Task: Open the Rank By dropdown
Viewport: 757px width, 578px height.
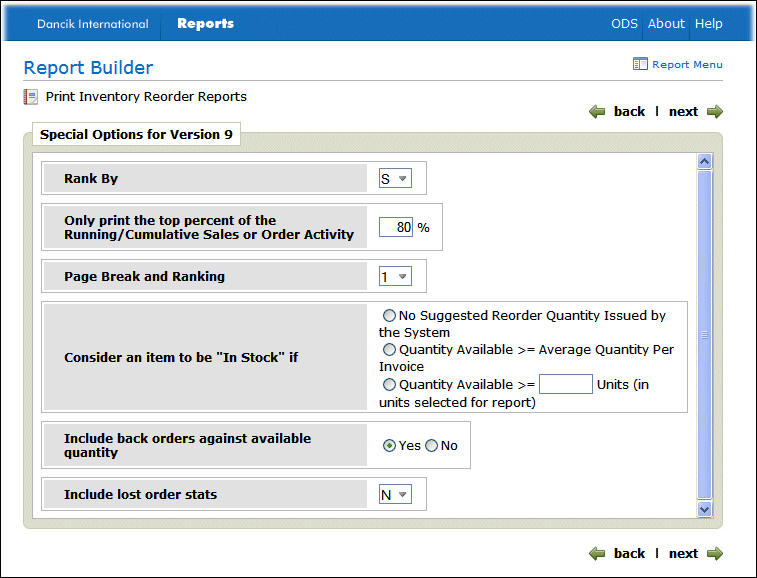Action: tap(395, 179)
